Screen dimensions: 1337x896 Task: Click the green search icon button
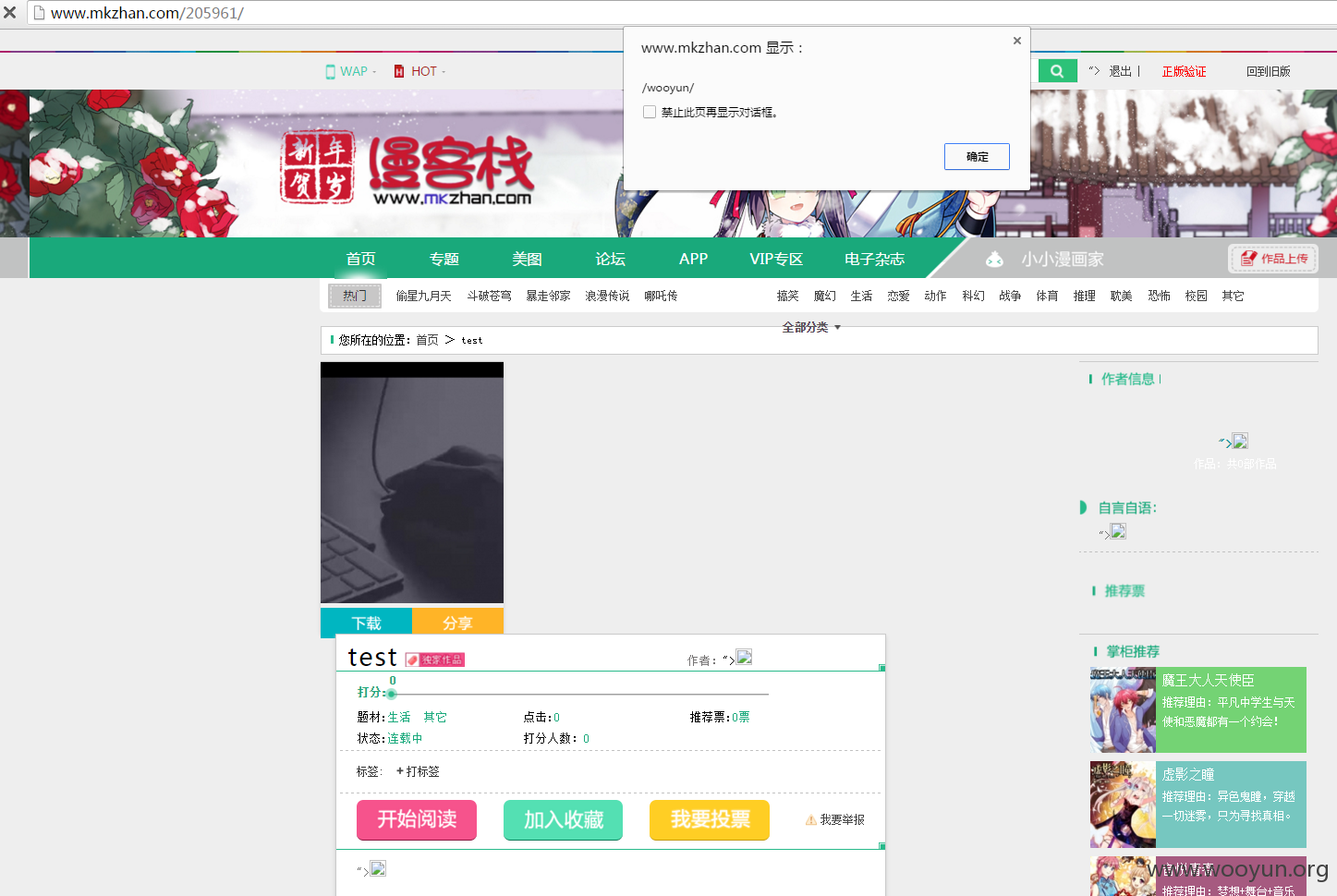(x=1057, y=71)
